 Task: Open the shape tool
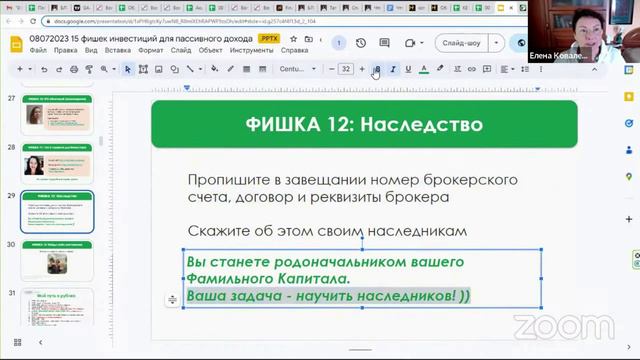[175, 69]
